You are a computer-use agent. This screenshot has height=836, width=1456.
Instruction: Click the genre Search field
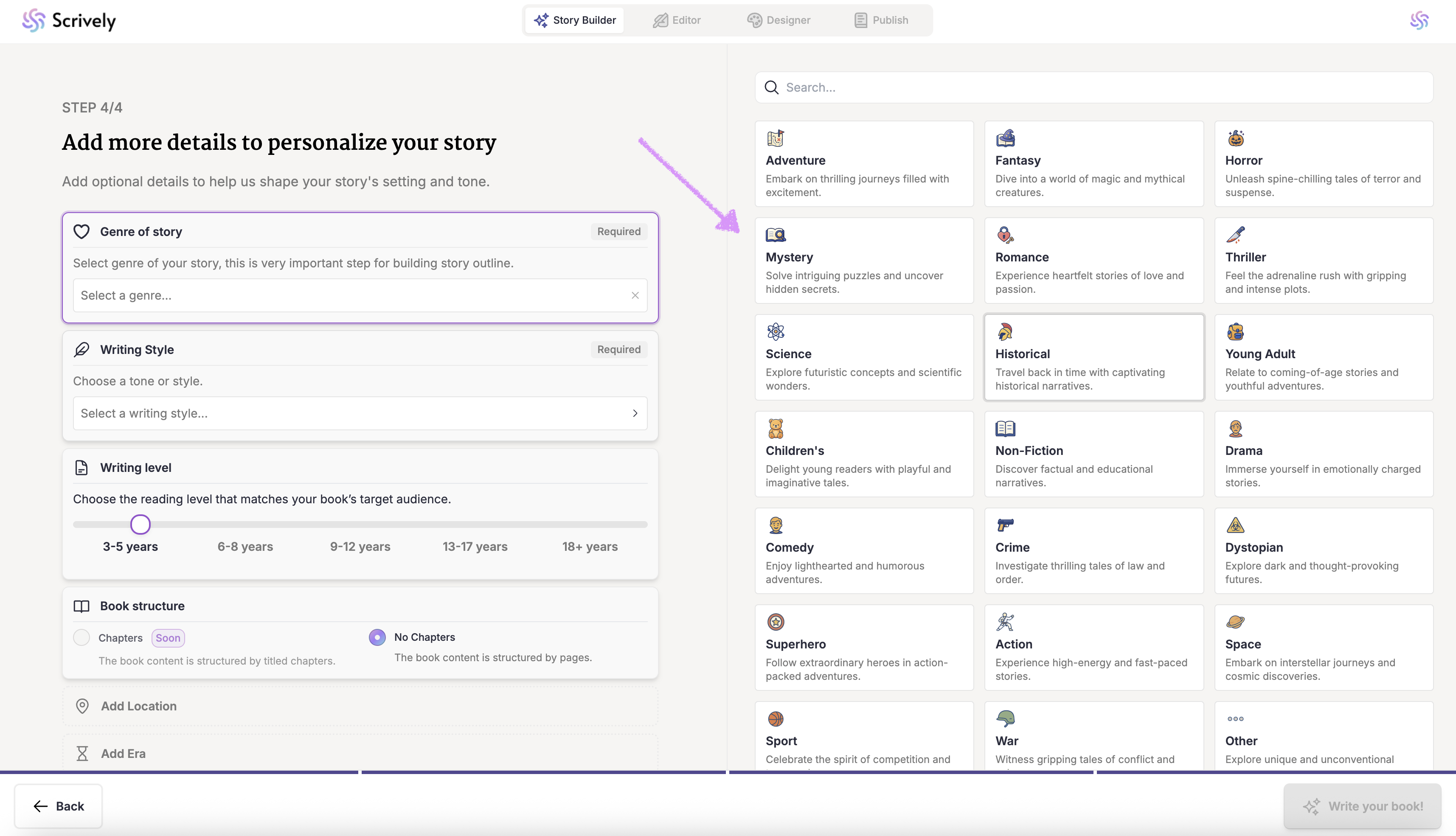(1093, 87)
